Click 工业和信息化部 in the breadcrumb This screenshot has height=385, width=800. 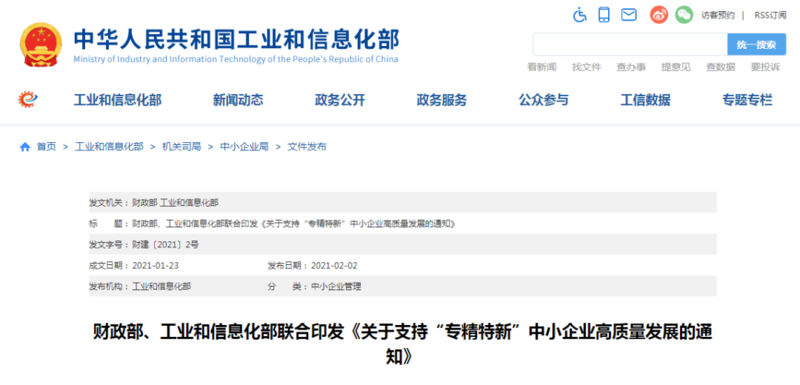110,147
